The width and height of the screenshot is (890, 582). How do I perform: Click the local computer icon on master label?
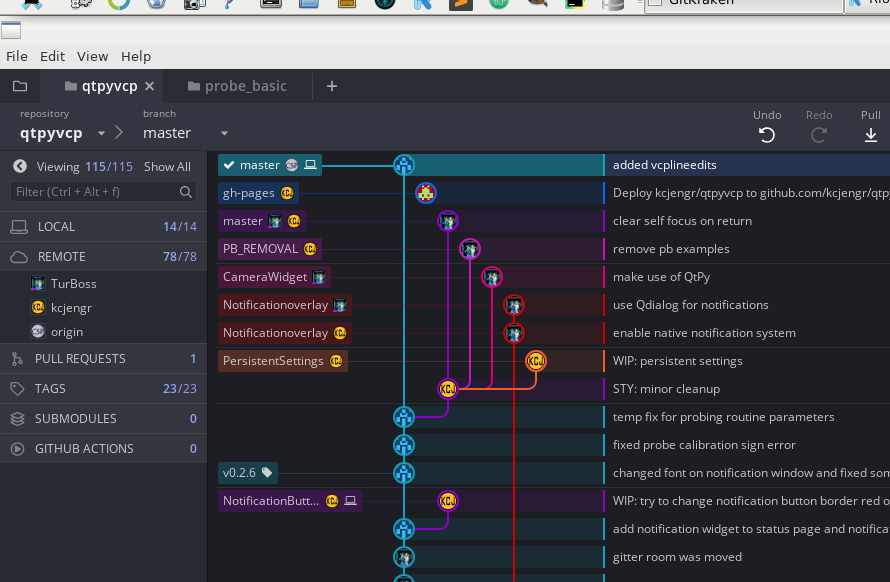(x=310, y=165)
